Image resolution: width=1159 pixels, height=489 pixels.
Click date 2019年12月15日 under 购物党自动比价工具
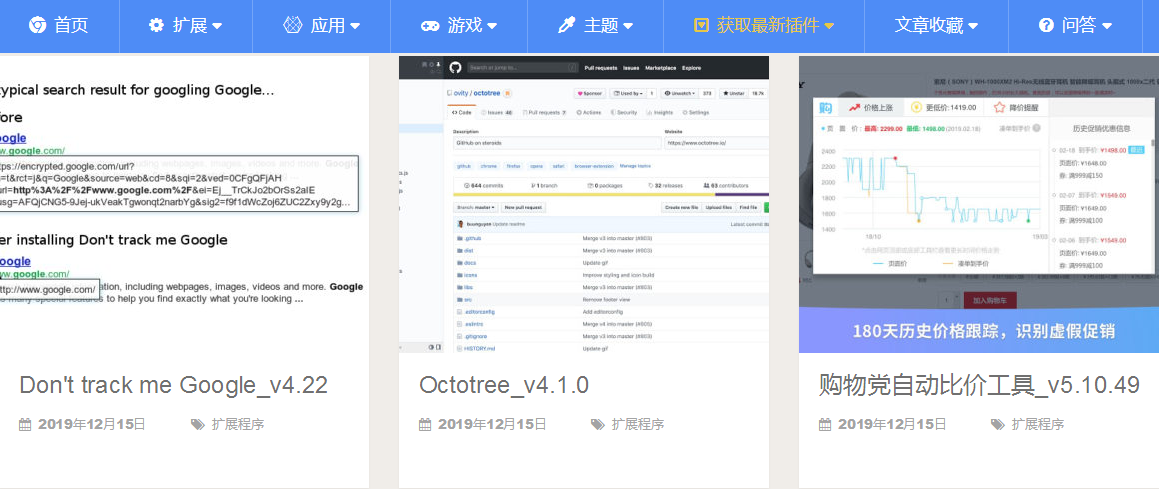pyautogui.click(x=892, y=425)
